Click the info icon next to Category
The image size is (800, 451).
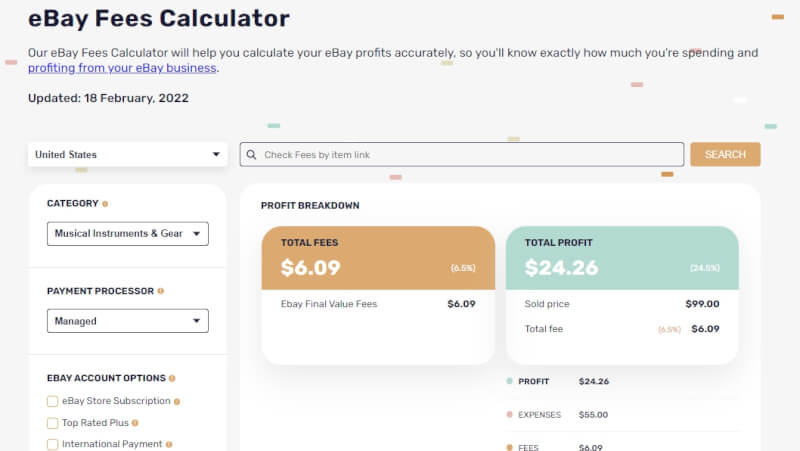pos(105,204)
